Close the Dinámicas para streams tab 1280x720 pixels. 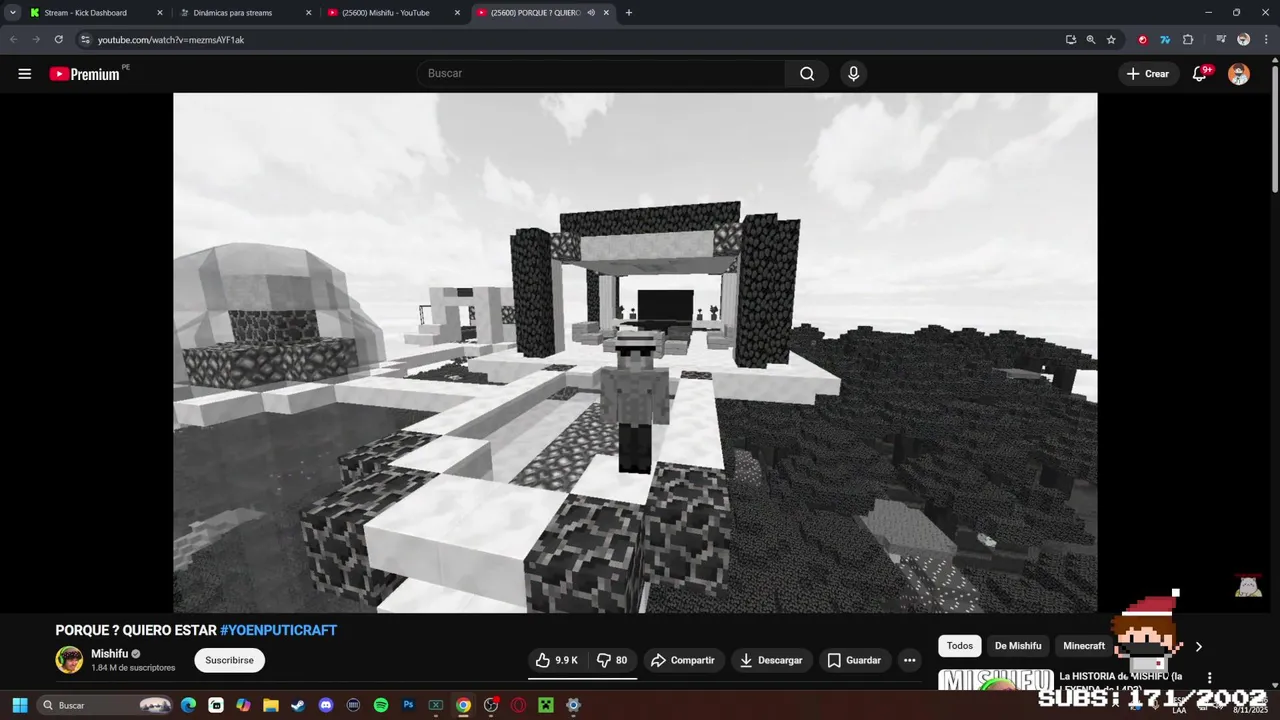coord(308,13)
